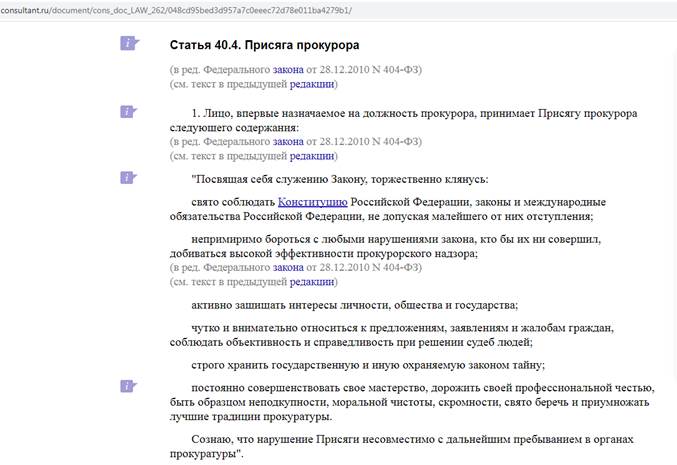The width and height of the screenshot is (677, 465).
Task: Select heading Статья 40.4. Присяга прокурора
Action: [x=264, y=45]
